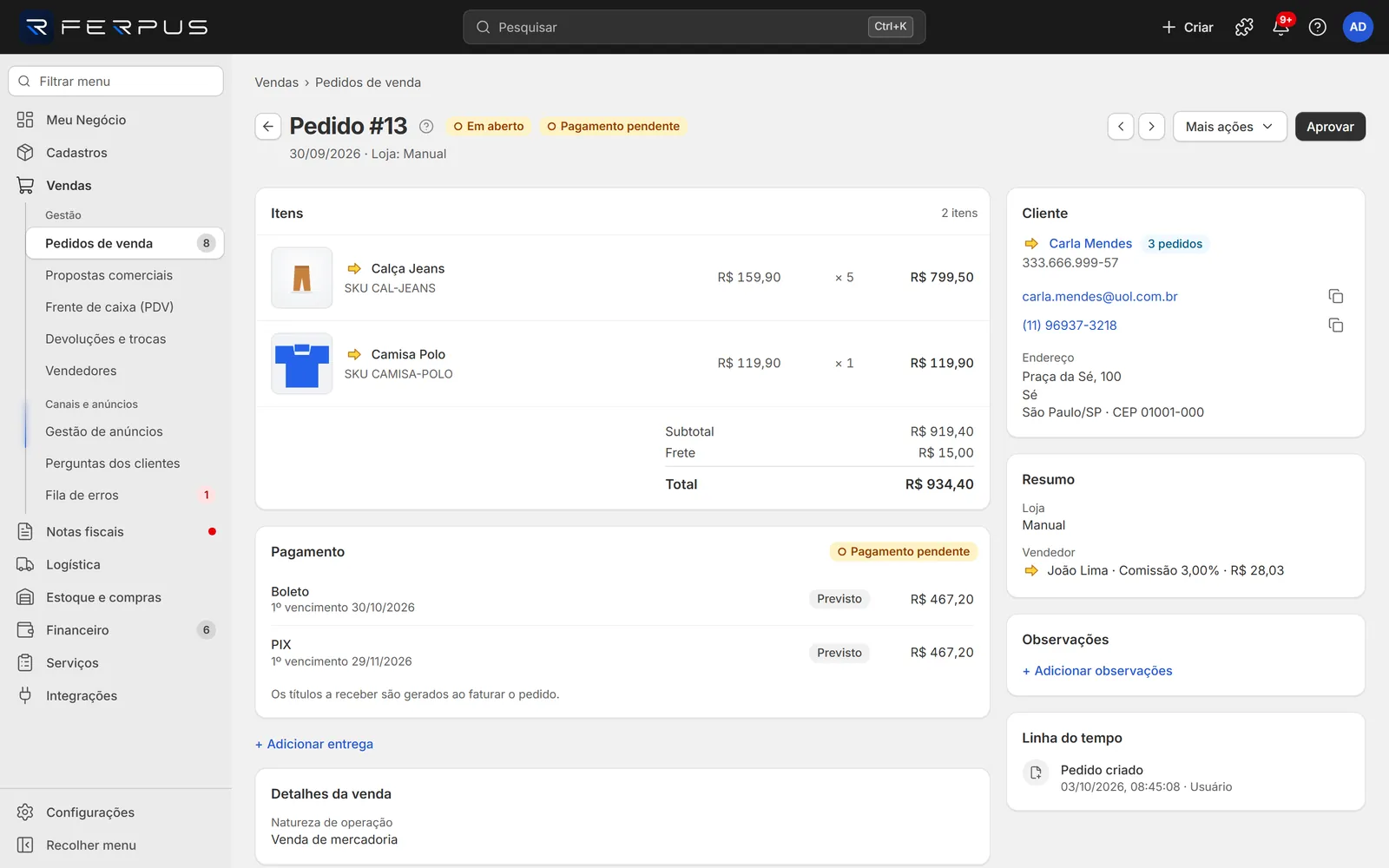The width and height of the screenshot is (1389, 868).
Task: Expand the Logística menu section
Action: pos(115,565)
